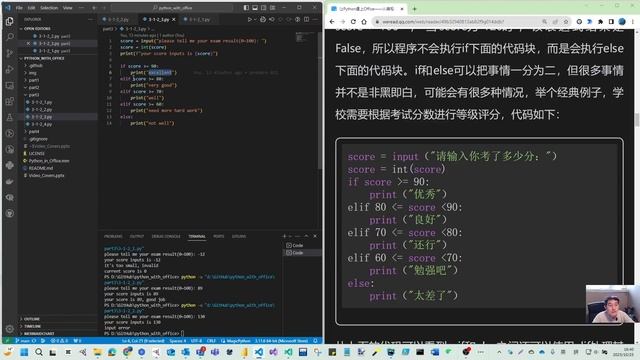Click Python interpreter version in status bar
The image size is (640, 360).
(x=281, y=341)
